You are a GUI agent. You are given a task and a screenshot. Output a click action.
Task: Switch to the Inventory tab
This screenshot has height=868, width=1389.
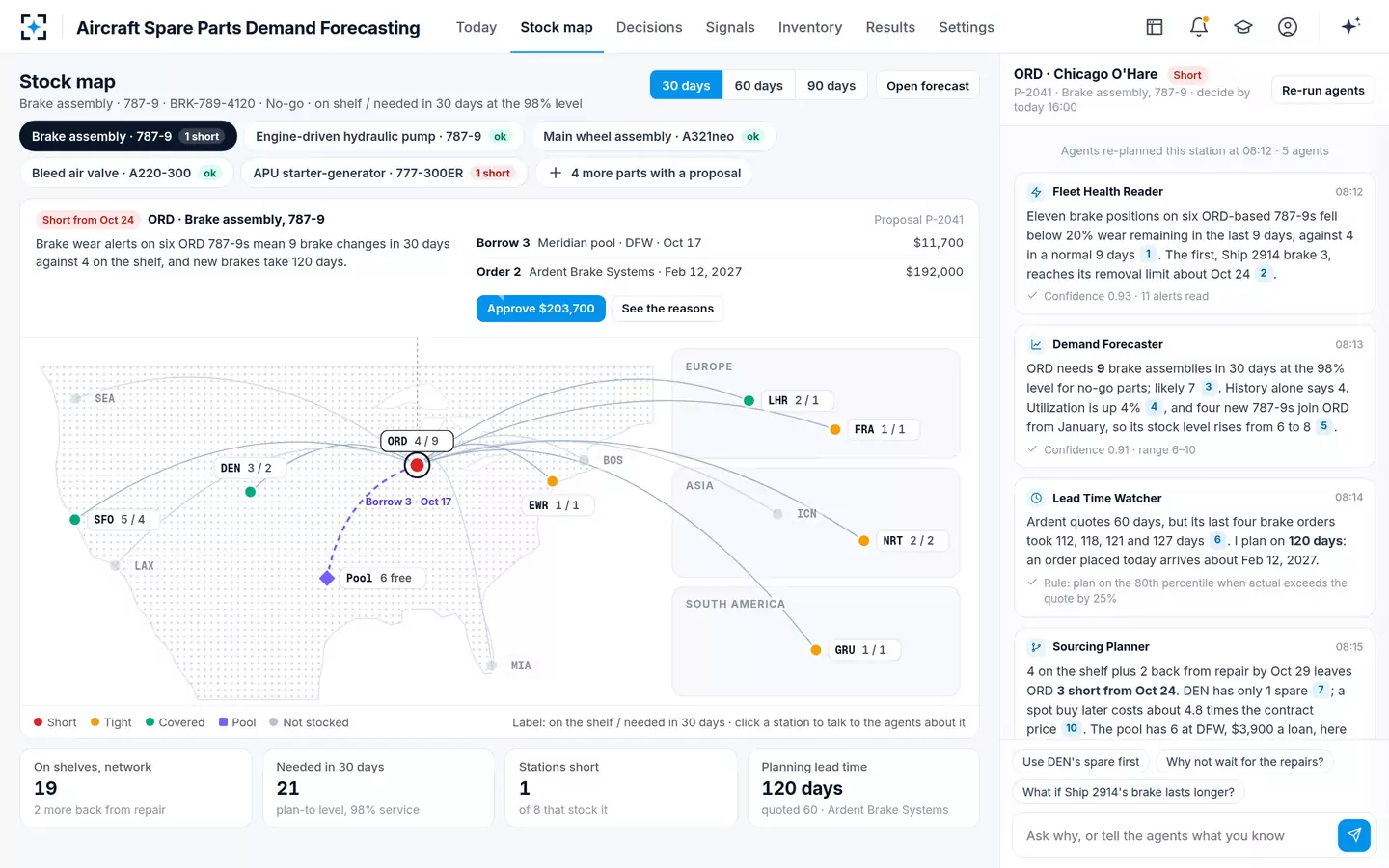click(x=810, y=27)
